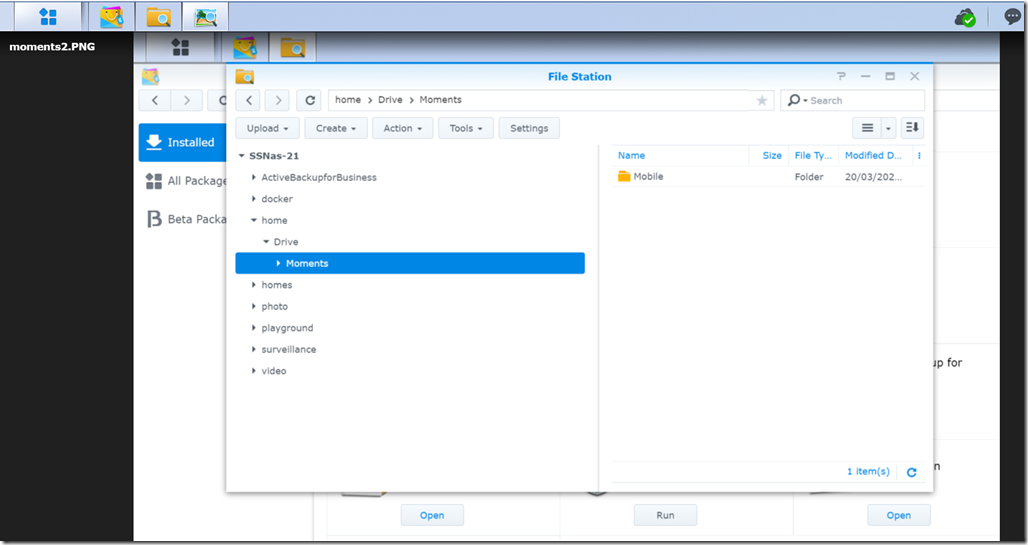Switch to list view mode
Viewport: 1028px width, 545px height.
pos(867,128)
